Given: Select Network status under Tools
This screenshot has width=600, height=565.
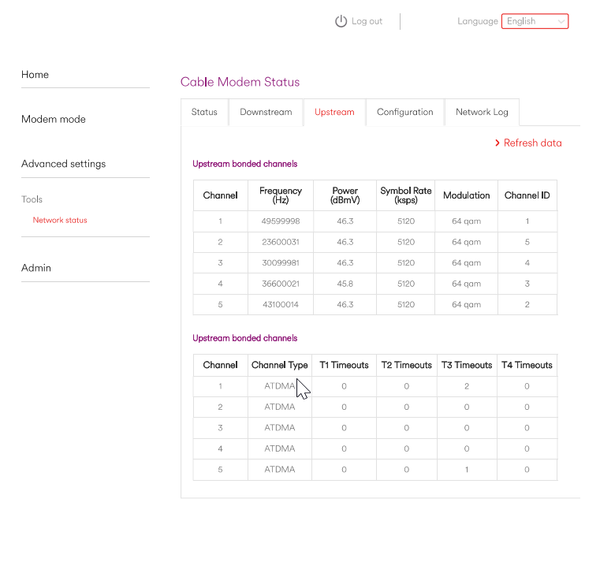Looking at the screenshot, I should [x=60, y=220].
